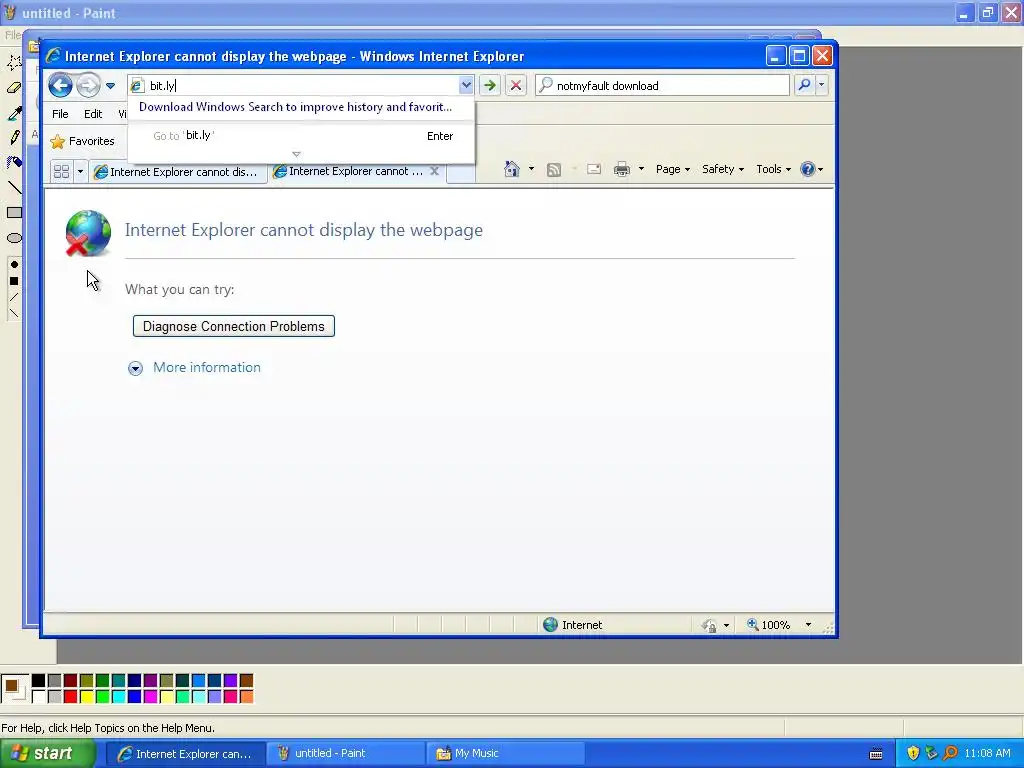The image size is (1024, 768).
Task: Click the search box with notmyfault download
Action: tap(663, 86)
